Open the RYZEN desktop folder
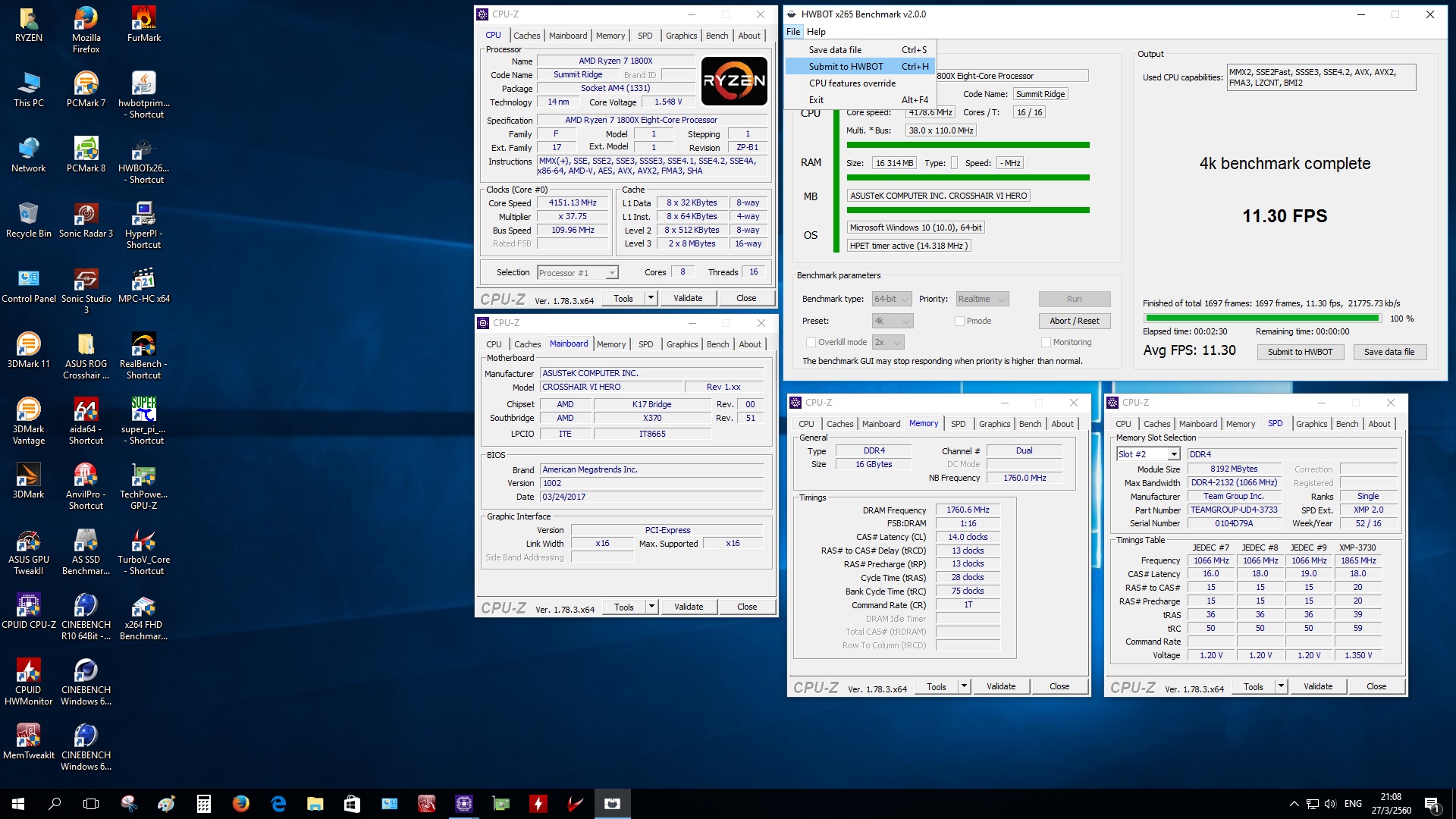This screenshot has height=819, width=1456. coord(29,24)
